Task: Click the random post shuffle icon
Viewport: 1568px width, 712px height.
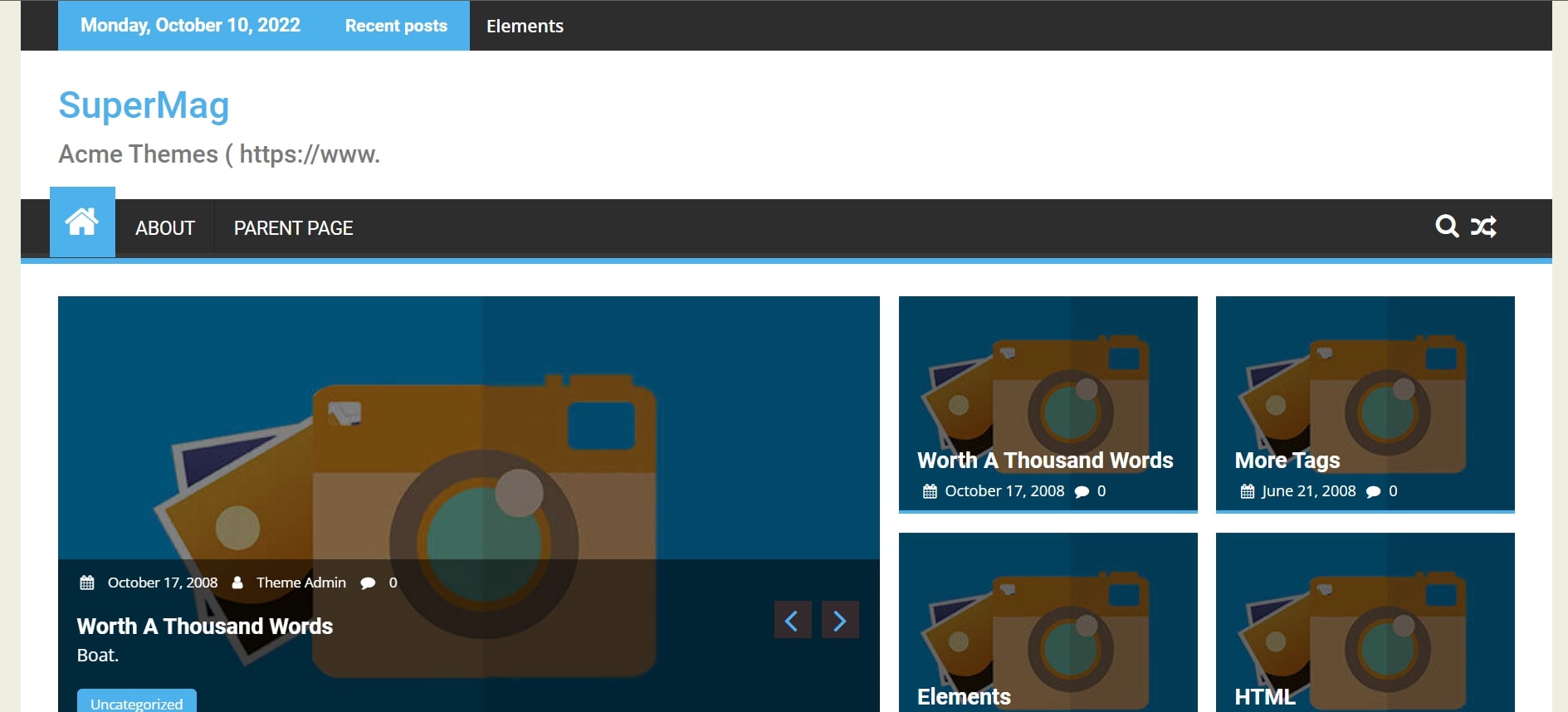Action: click(1483, 227)
